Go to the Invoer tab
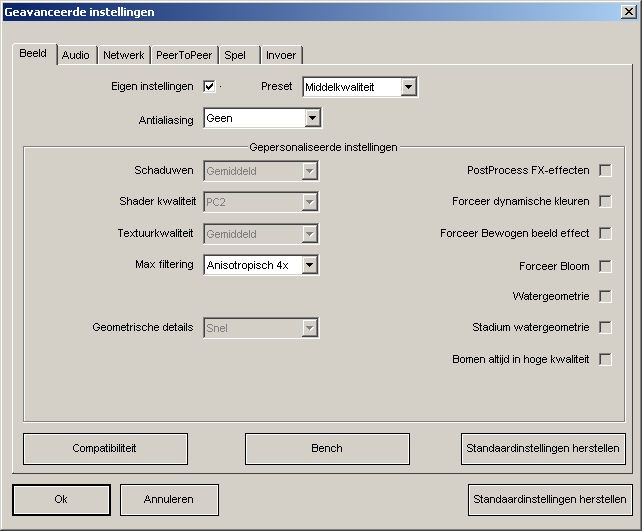 tap(281, 55)
